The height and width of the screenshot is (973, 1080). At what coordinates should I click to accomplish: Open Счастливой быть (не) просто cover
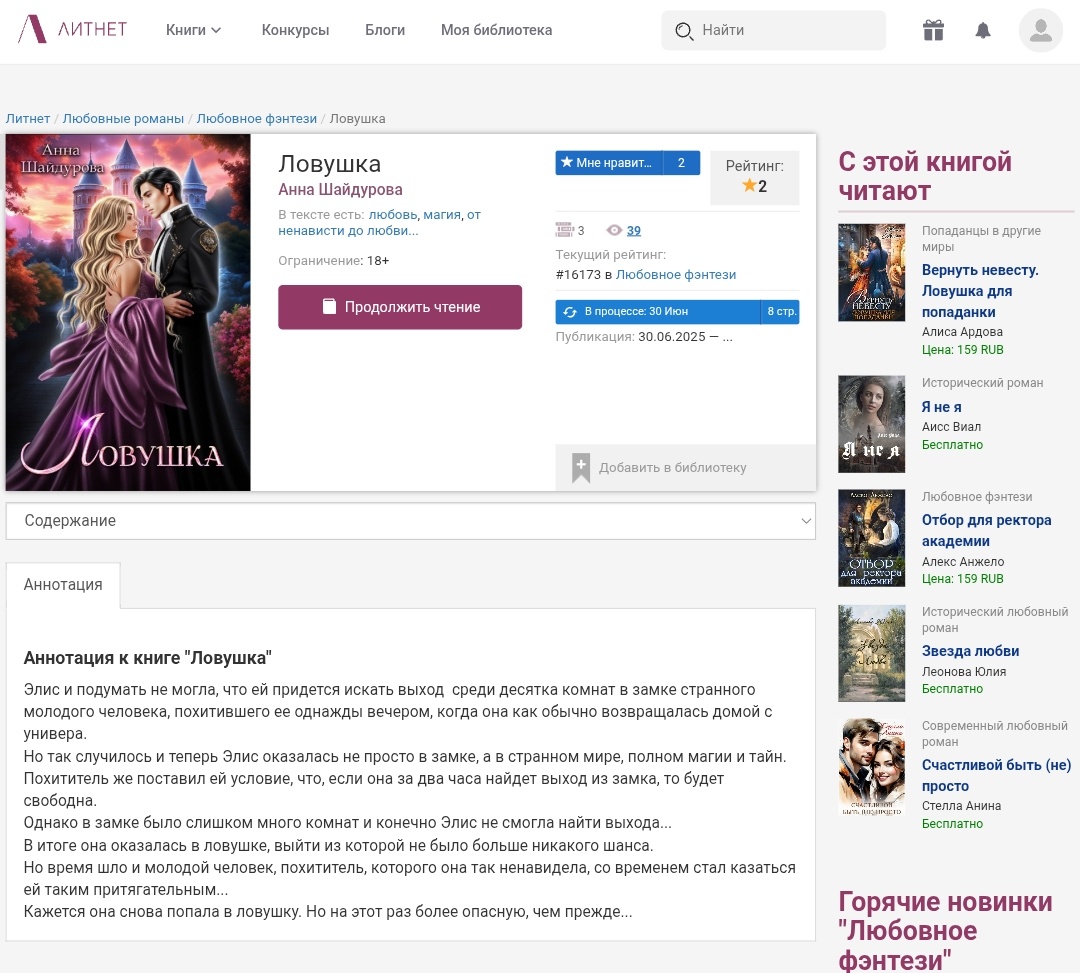(x=871, y=767)
